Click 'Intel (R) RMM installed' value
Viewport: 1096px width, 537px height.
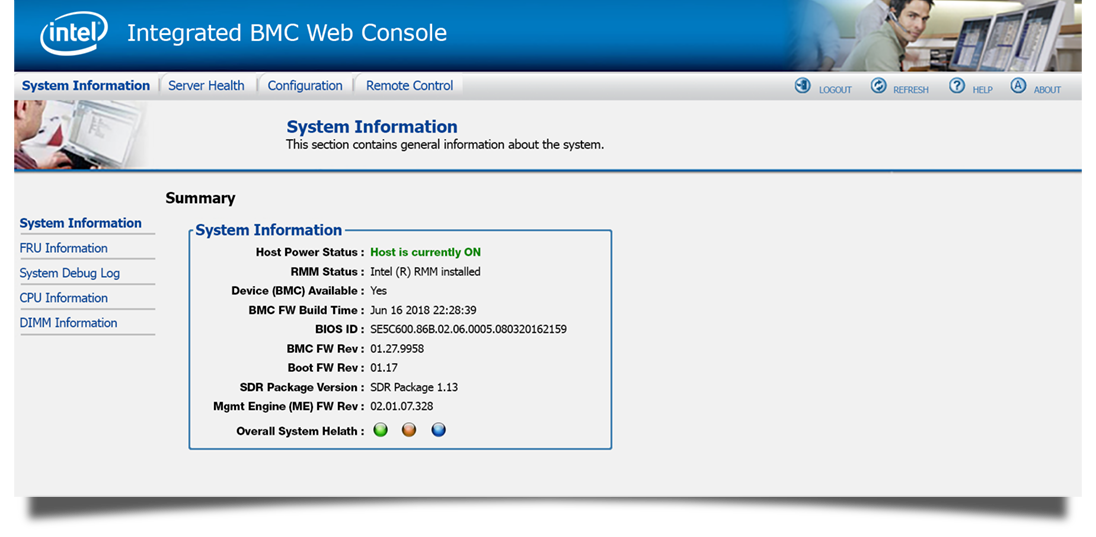(426, 271)
